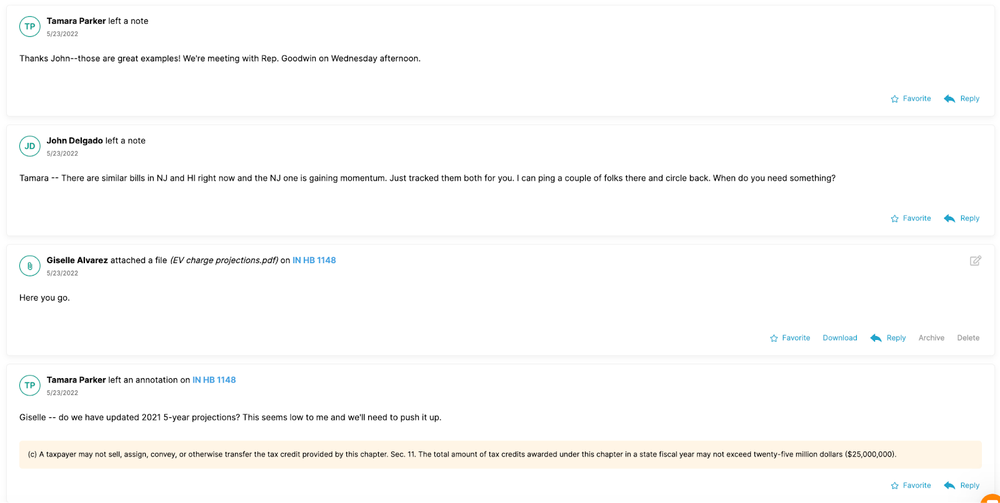Click the reply arrow on the annotation note
This screenshot has width=1000, height=503.
949,486
